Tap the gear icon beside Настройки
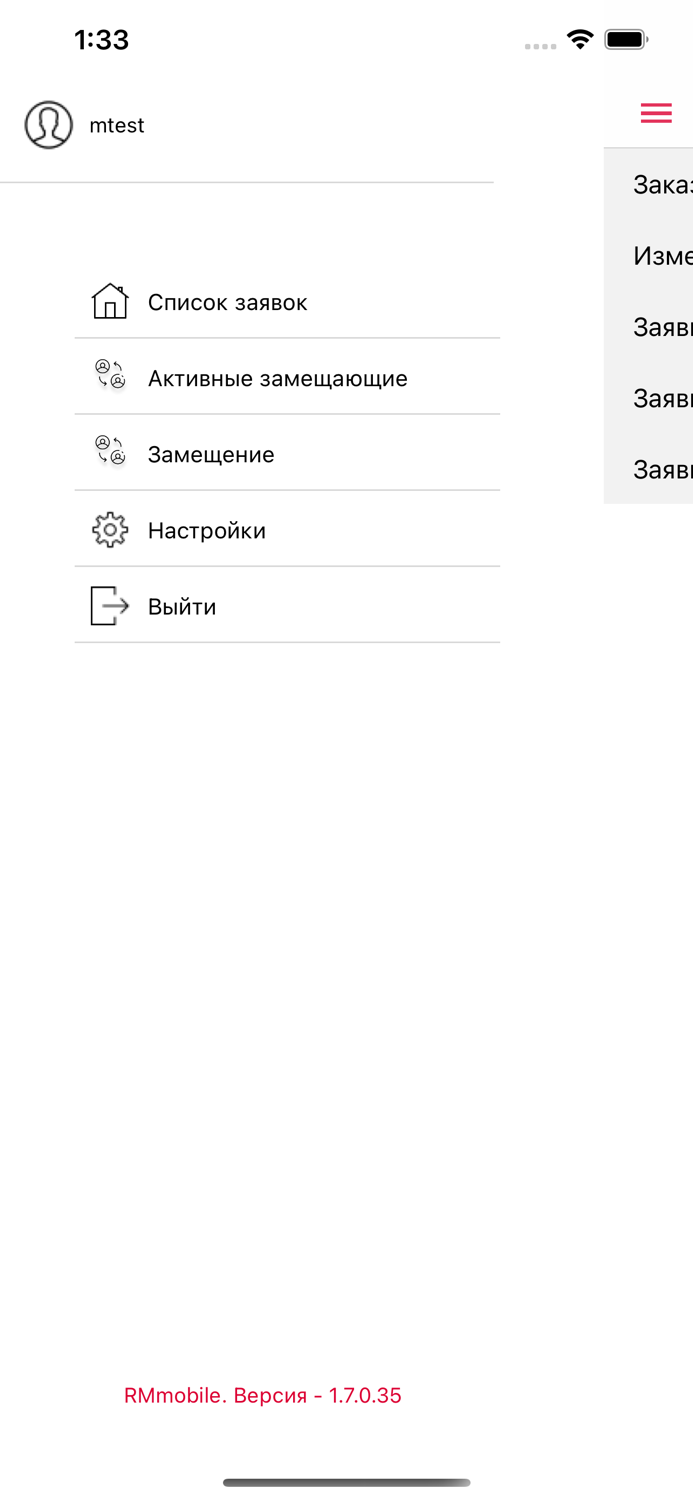The height and width of the screenshot is (1500, 693). click(110, 530)
